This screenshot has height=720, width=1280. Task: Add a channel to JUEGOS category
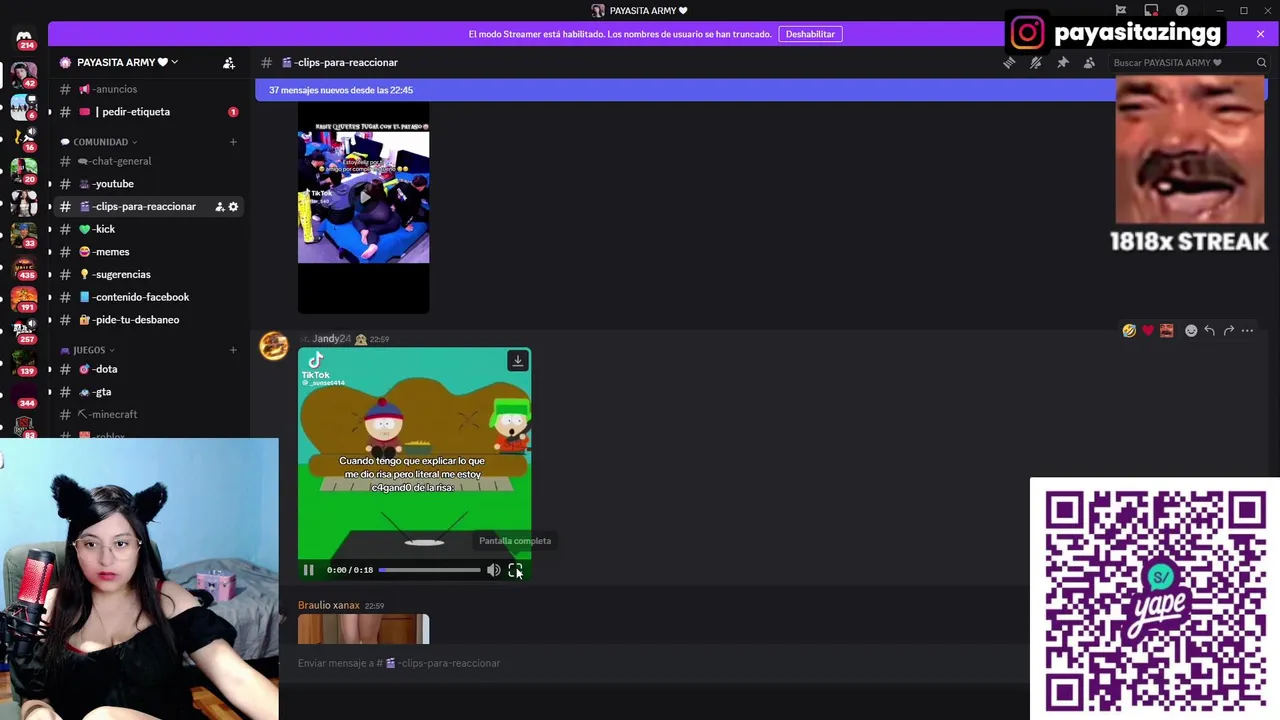tap(233, 350)
